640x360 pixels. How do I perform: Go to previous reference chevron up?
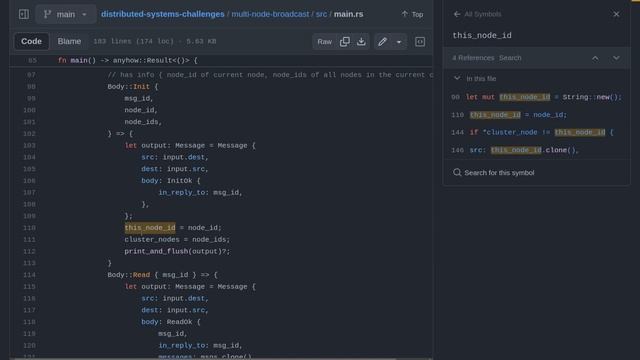click(x=595, y=58)
